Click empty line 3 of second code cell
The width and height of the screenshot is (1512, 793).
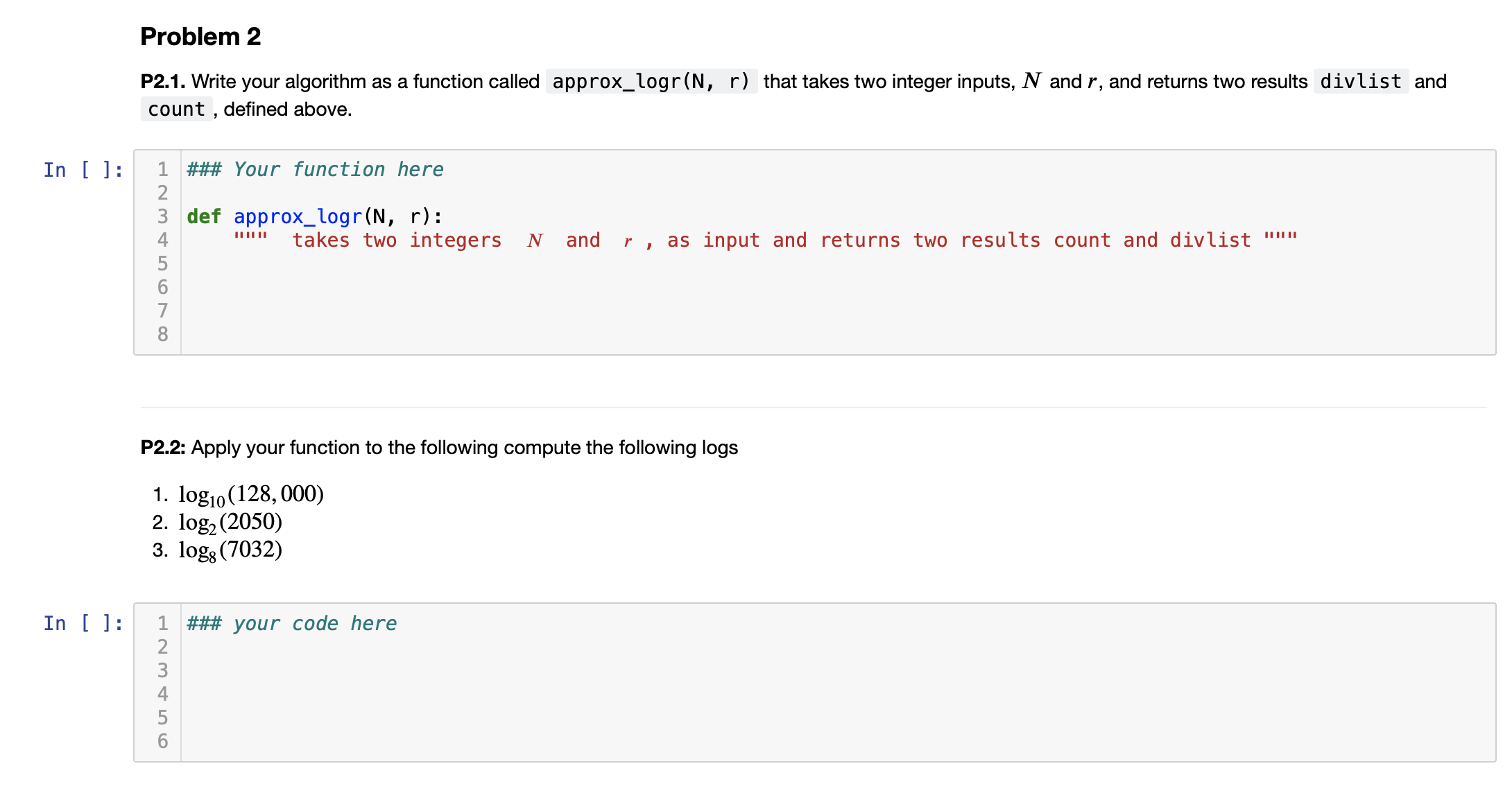click(x=486, y=670)
